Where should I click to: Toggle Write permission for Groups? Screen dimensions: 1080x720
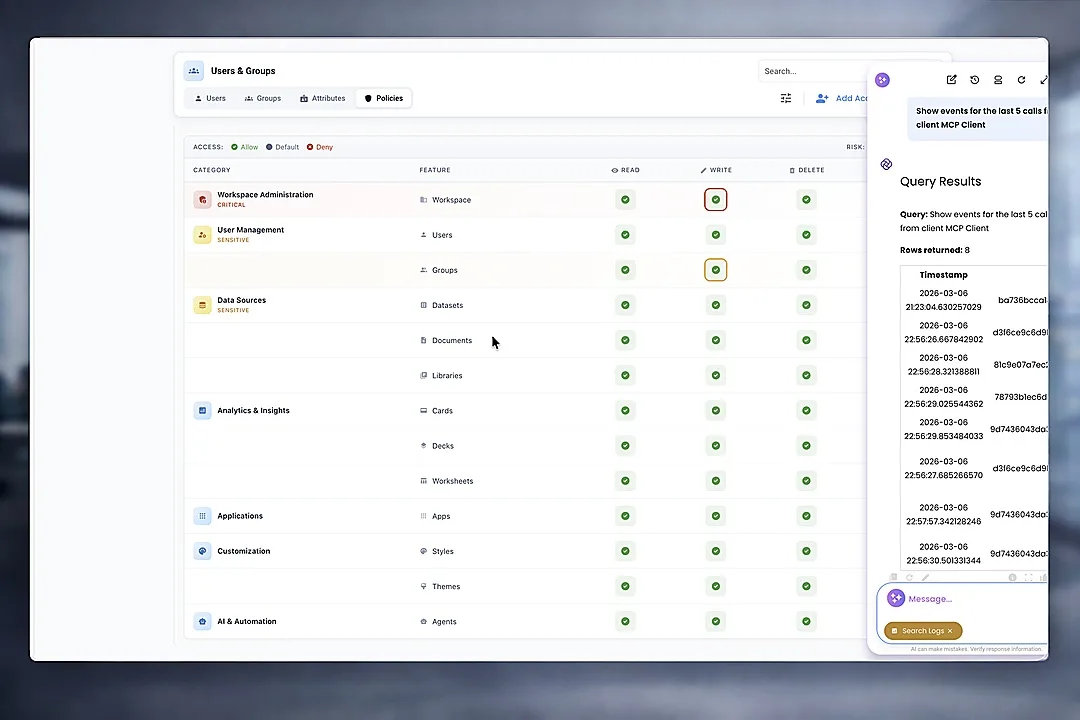[x=715, y=270]
